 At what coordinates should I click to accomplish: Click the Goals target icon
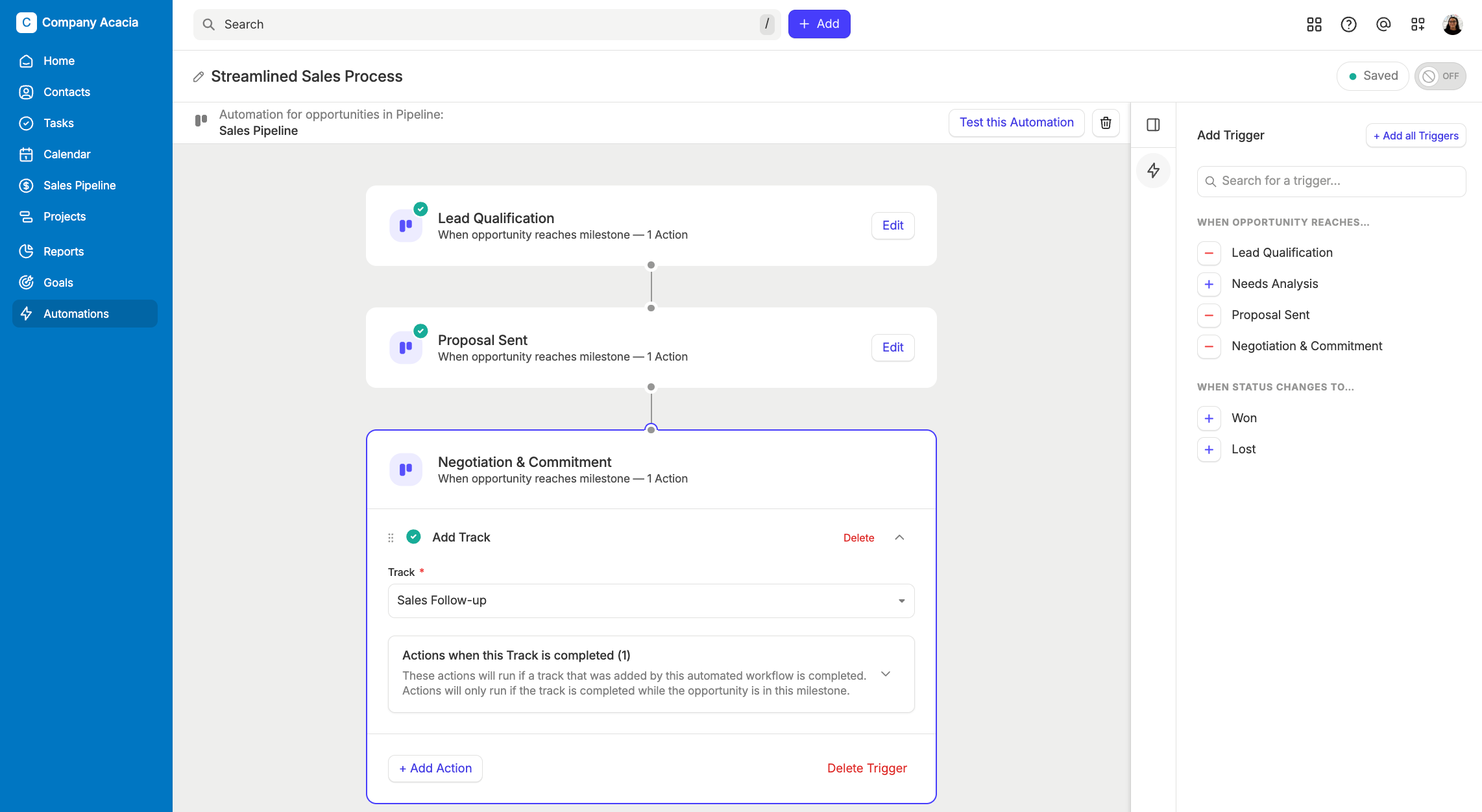coord(26,283)
